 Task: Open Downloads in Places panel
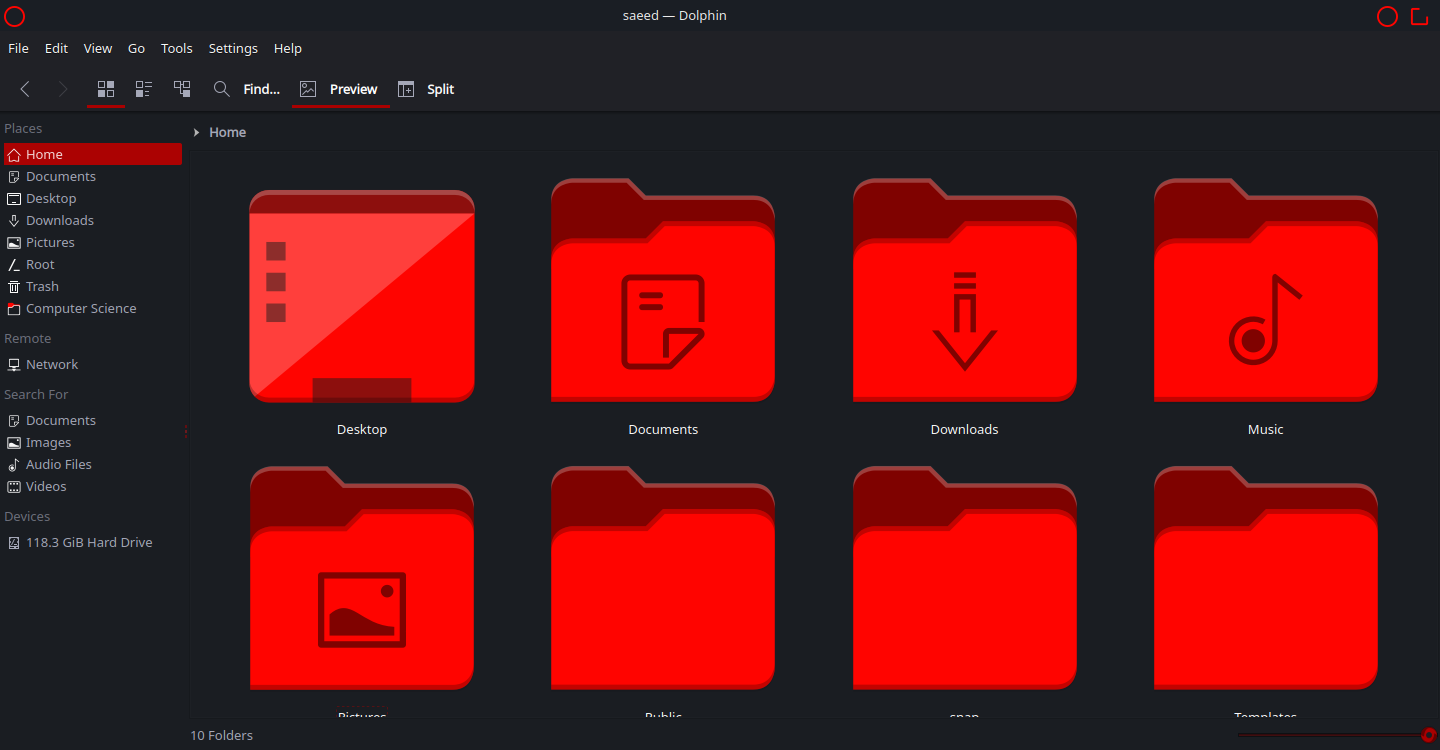click(x=93, y=220)
